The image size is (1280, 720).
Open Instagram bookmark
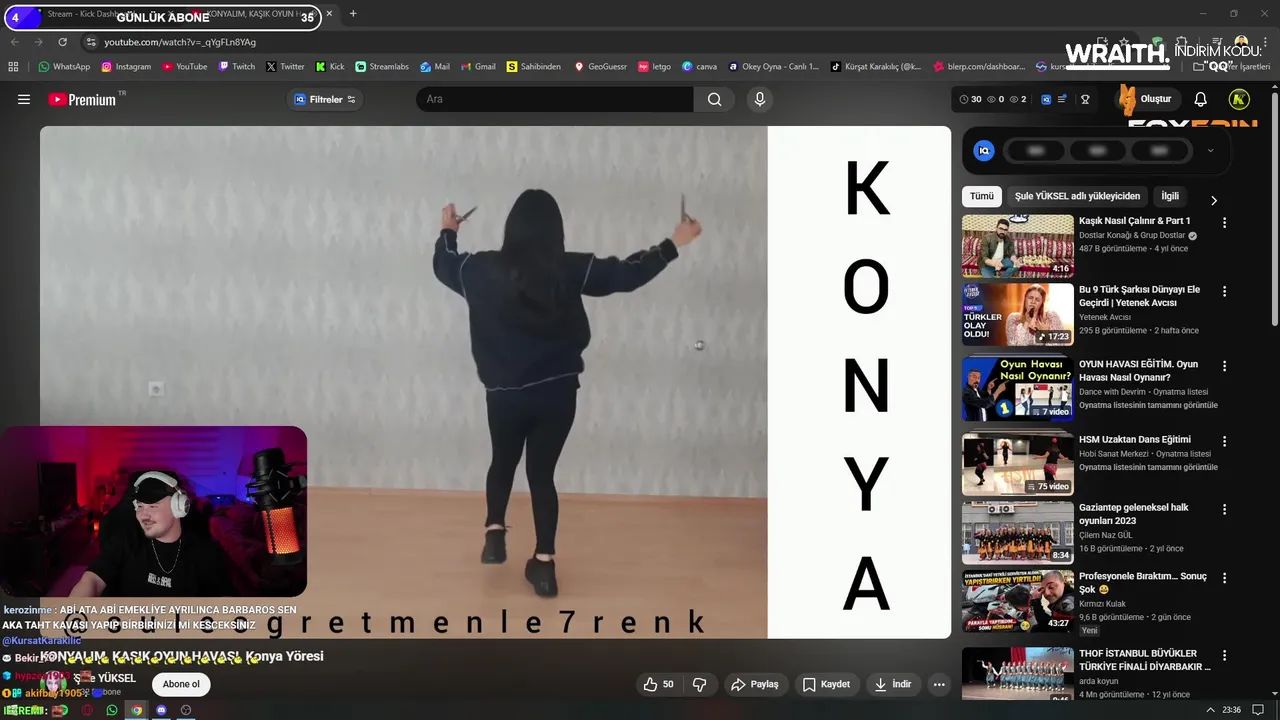(125, 67)
